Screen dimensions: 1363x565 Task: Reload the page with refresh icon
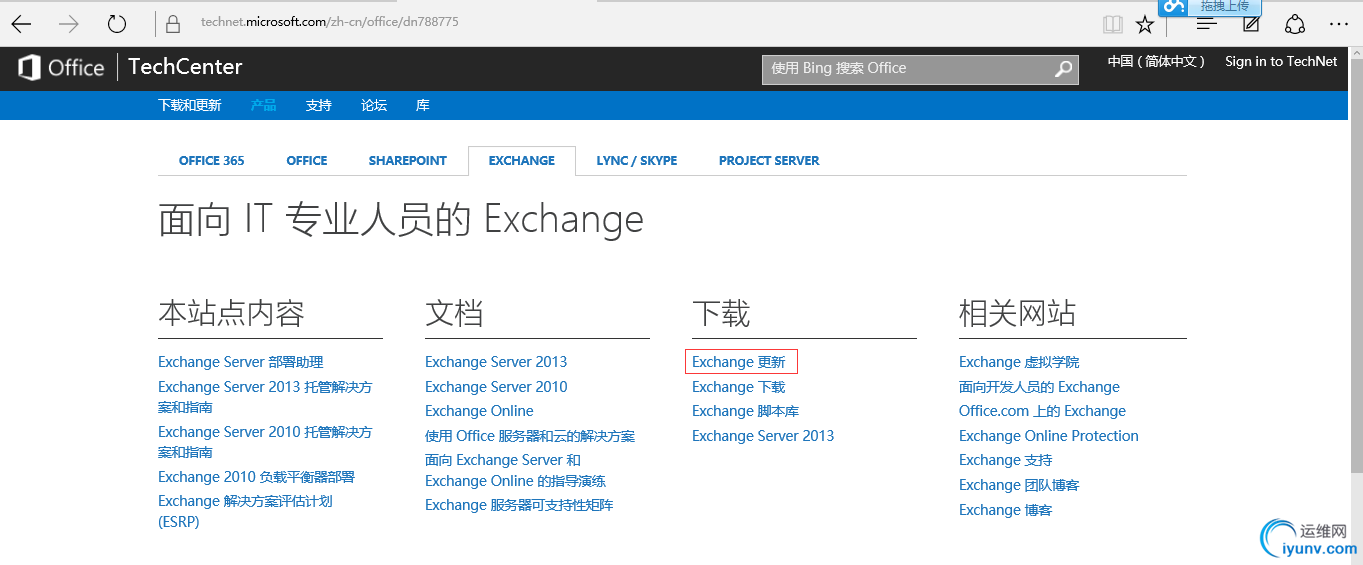click(117, 23)
